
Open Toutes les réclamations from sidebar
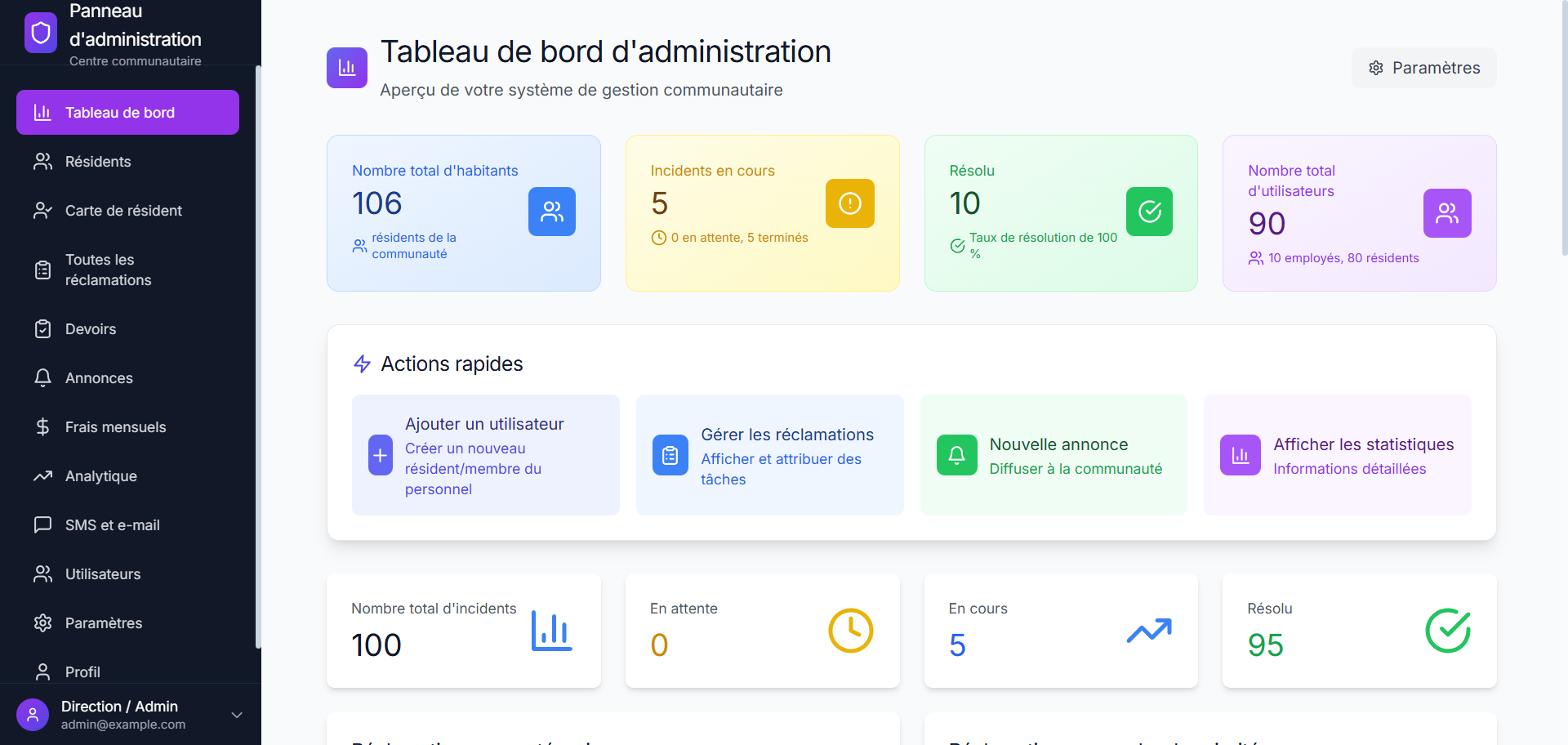43,270
